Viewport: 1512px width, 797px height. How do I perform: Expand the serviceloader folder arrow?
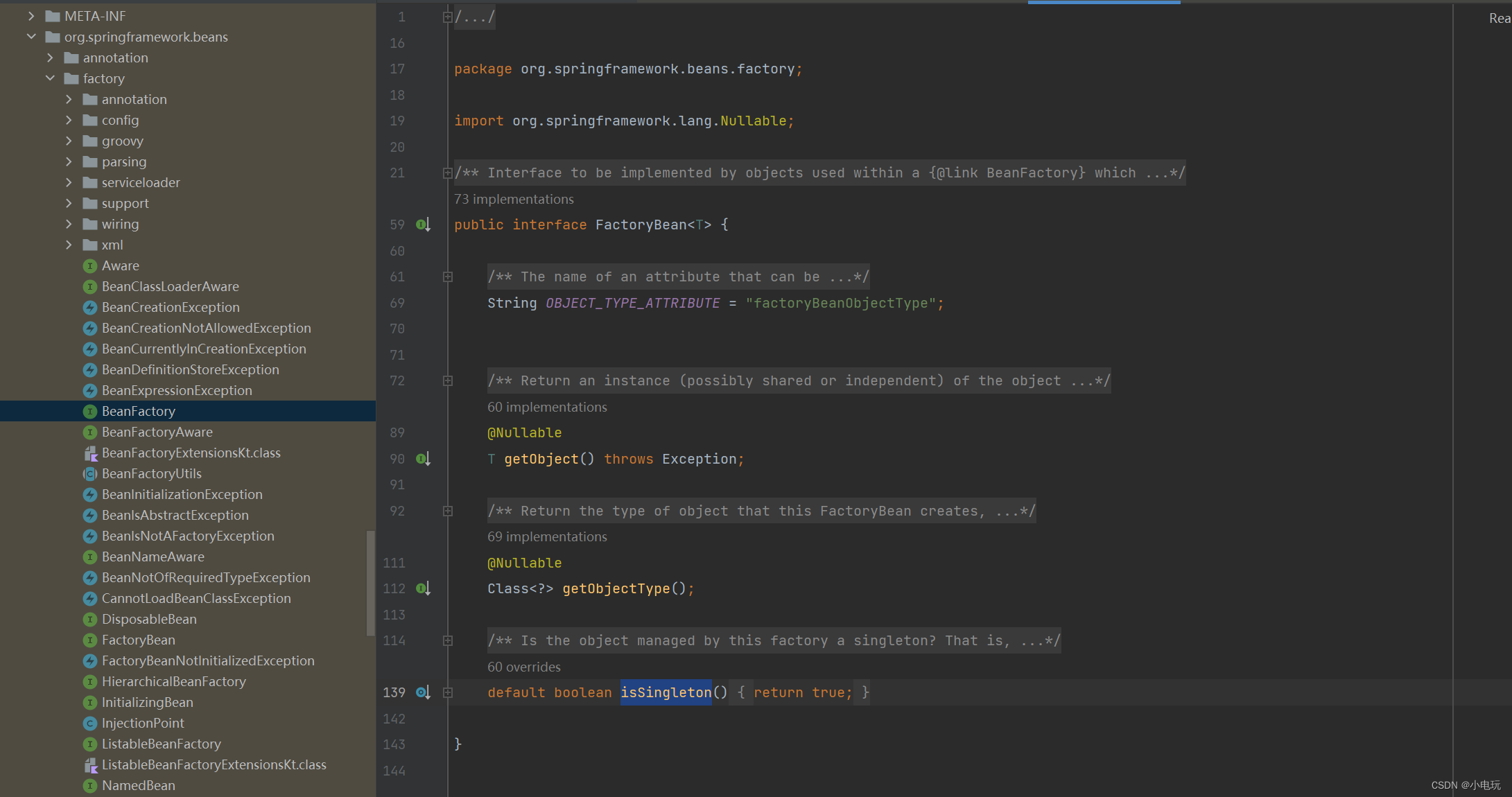(x=69, y=182)
